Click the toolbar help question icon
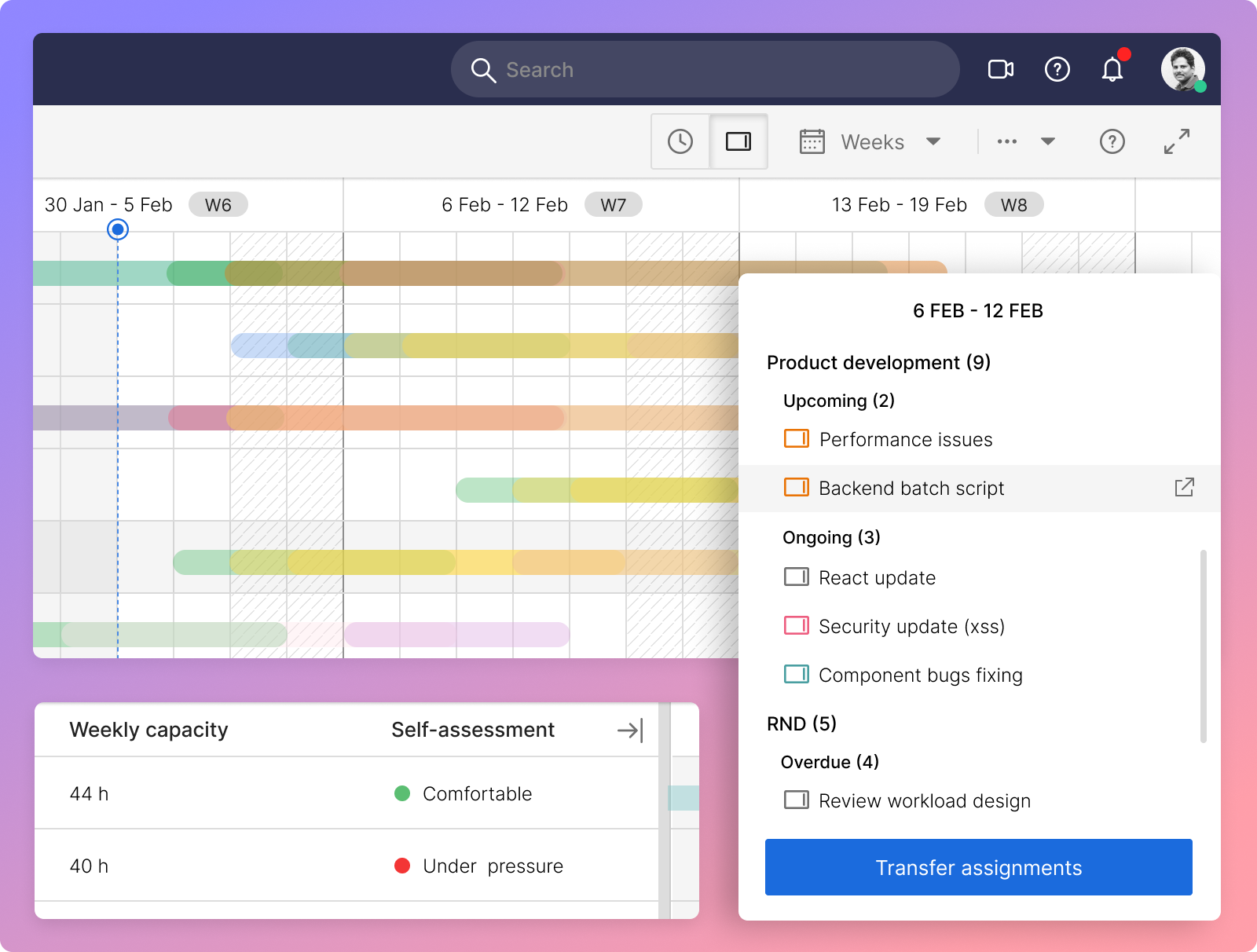1257x952 pixels. [x=1112, y=141]
